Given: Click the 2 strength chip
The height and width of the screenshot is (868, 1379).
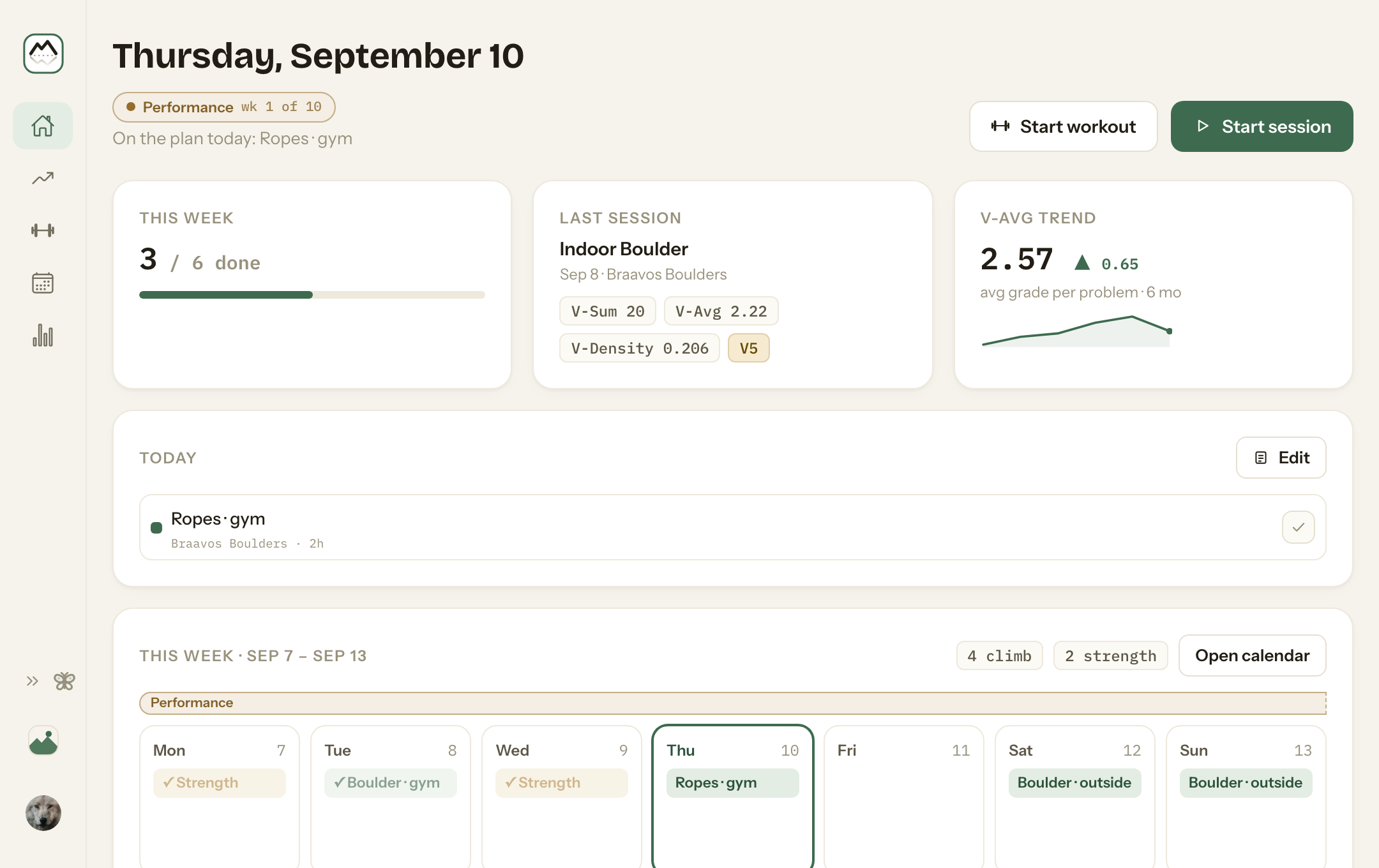Looking at the screenshot, I should point(1110,655).
